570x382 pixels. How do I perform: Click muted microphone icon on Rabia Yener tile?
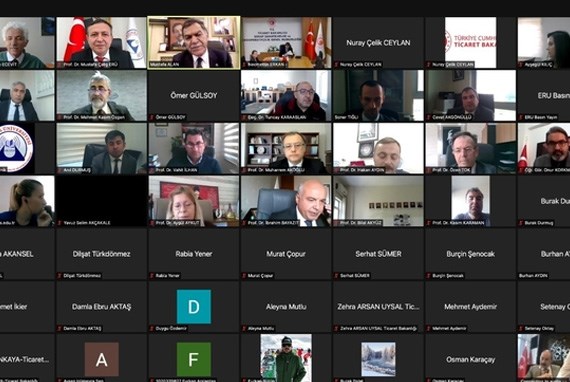(x=152, y=276)
